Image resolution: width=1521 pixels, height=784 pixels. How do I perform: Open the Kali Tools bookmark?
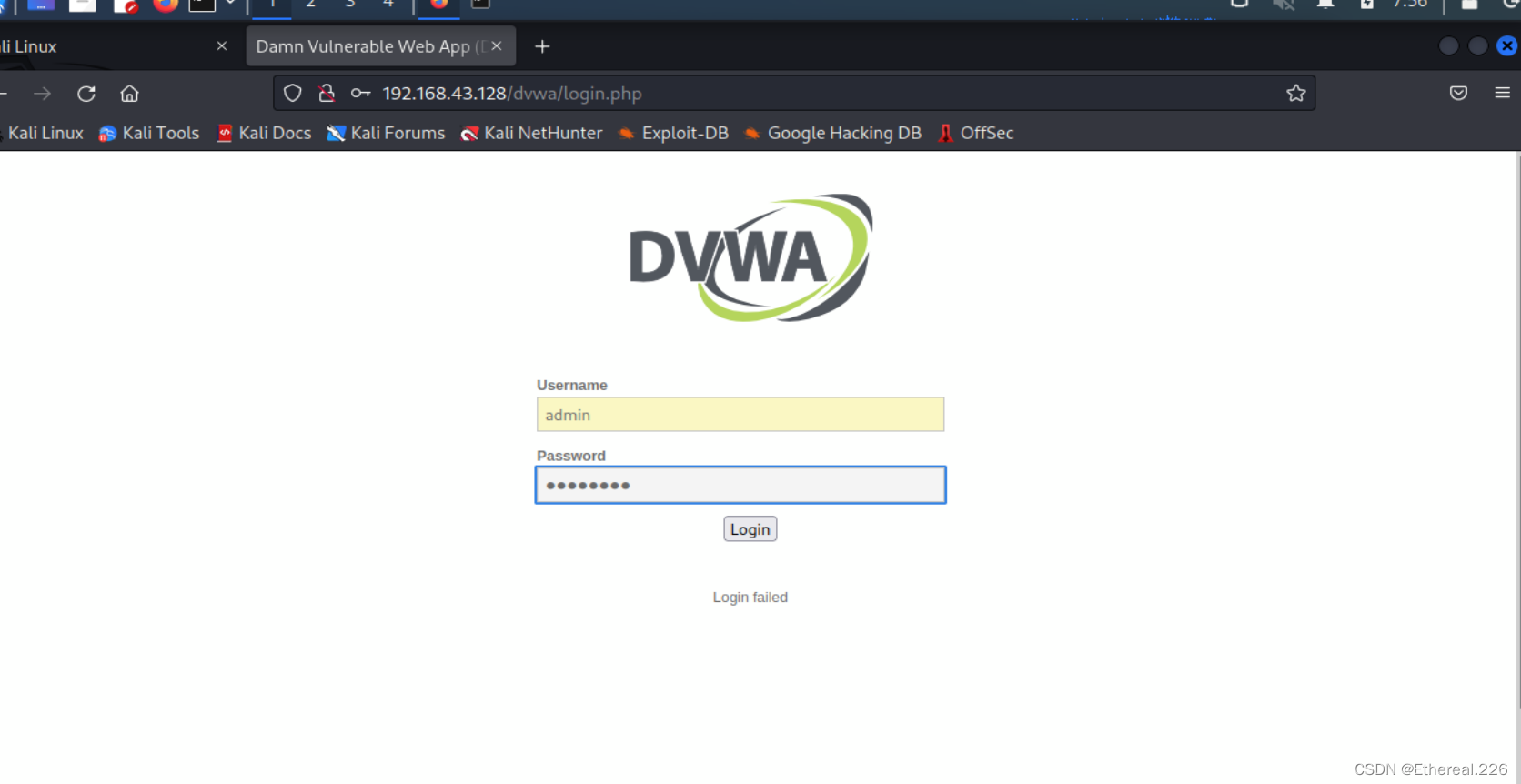(x=149, y=133)
